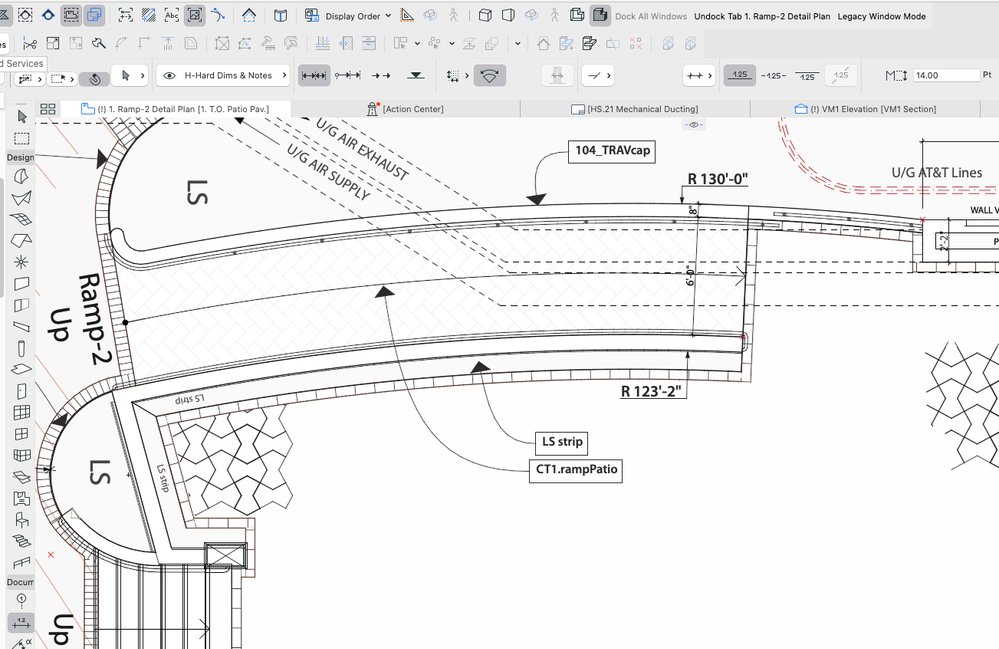
Task: Click Legacy Window Mode button
Action: point(881,16)
